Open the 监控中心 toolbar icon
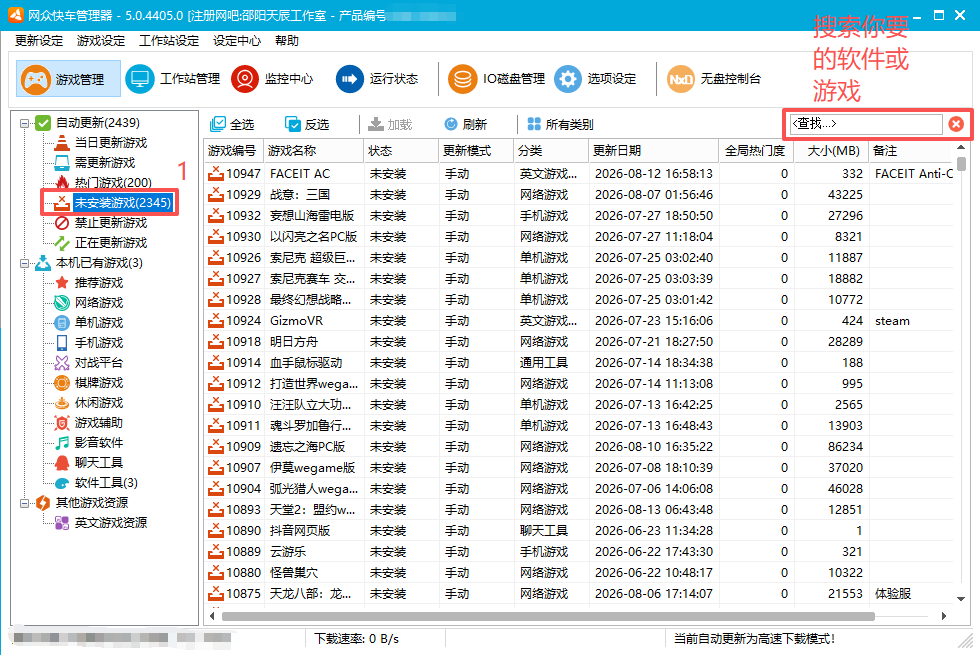 tap(272, 79)
